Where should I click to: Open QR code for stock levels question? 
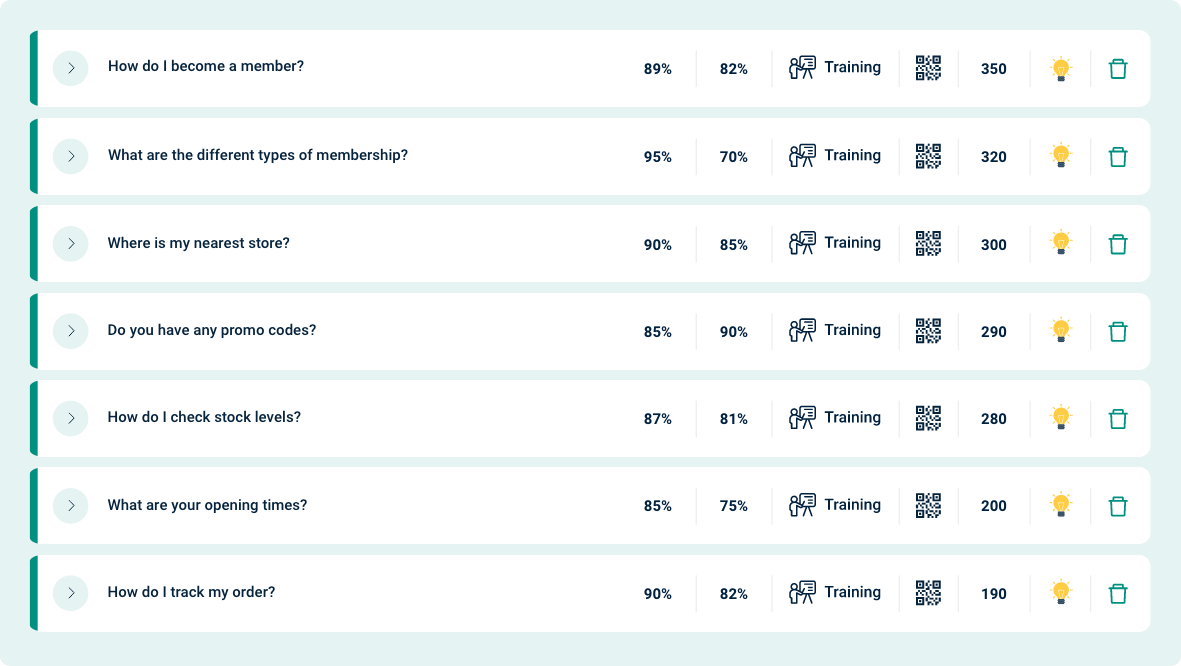point(928,418)
